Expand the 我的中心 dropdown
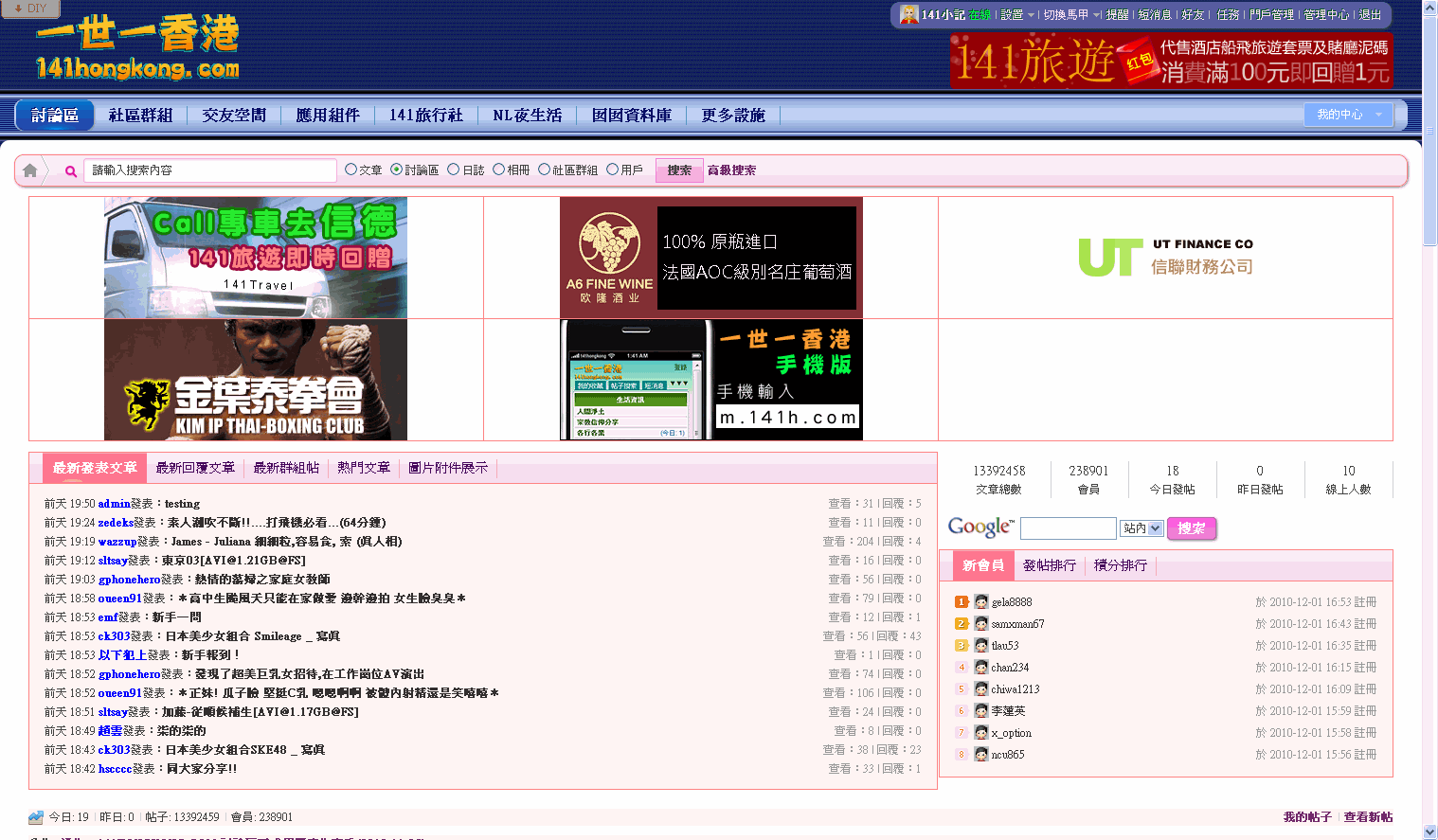The width and height of the screenshot is (1438, 840). 1348,115
